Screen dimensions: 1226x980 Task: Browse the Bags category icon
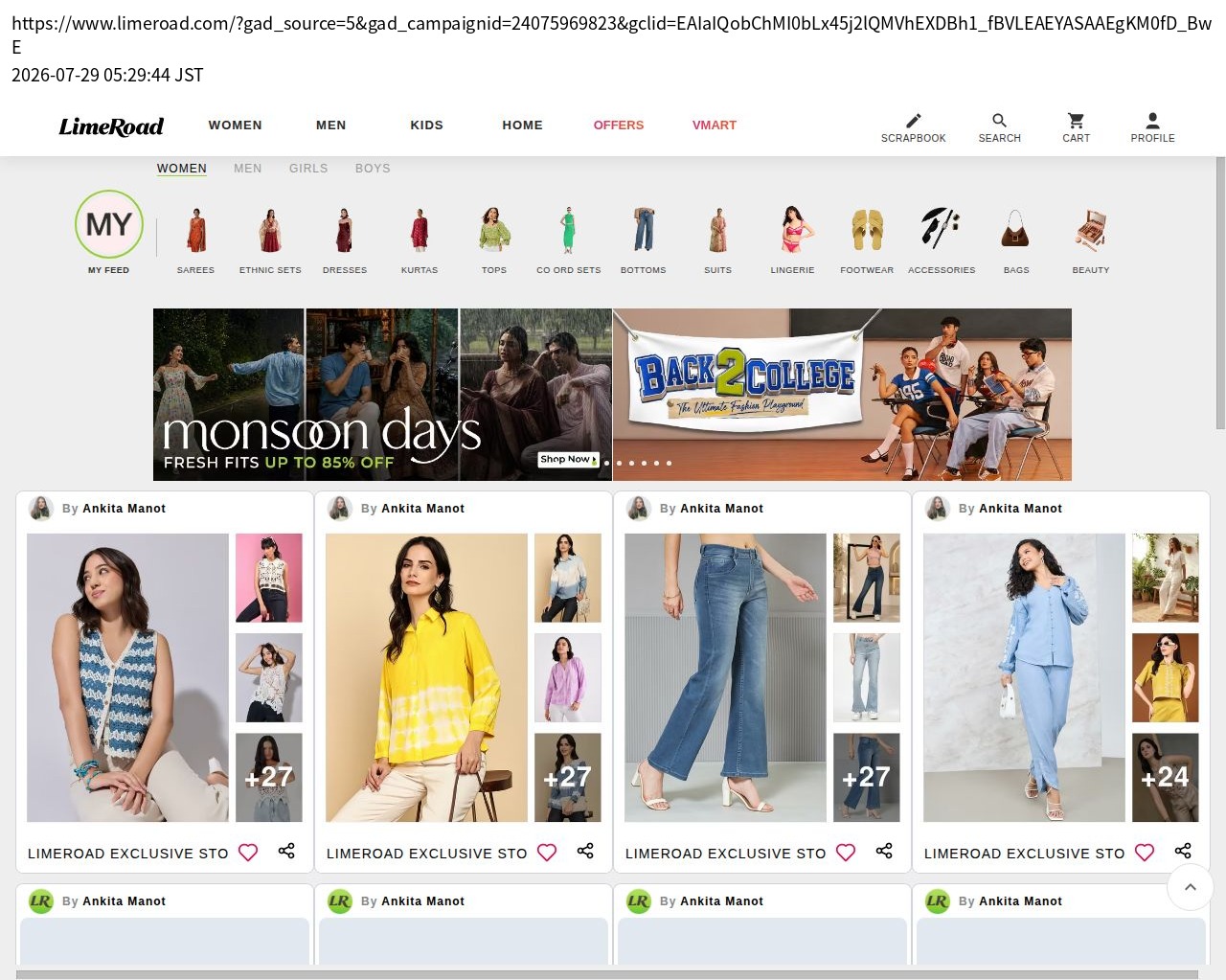(x=1016, y=230)
